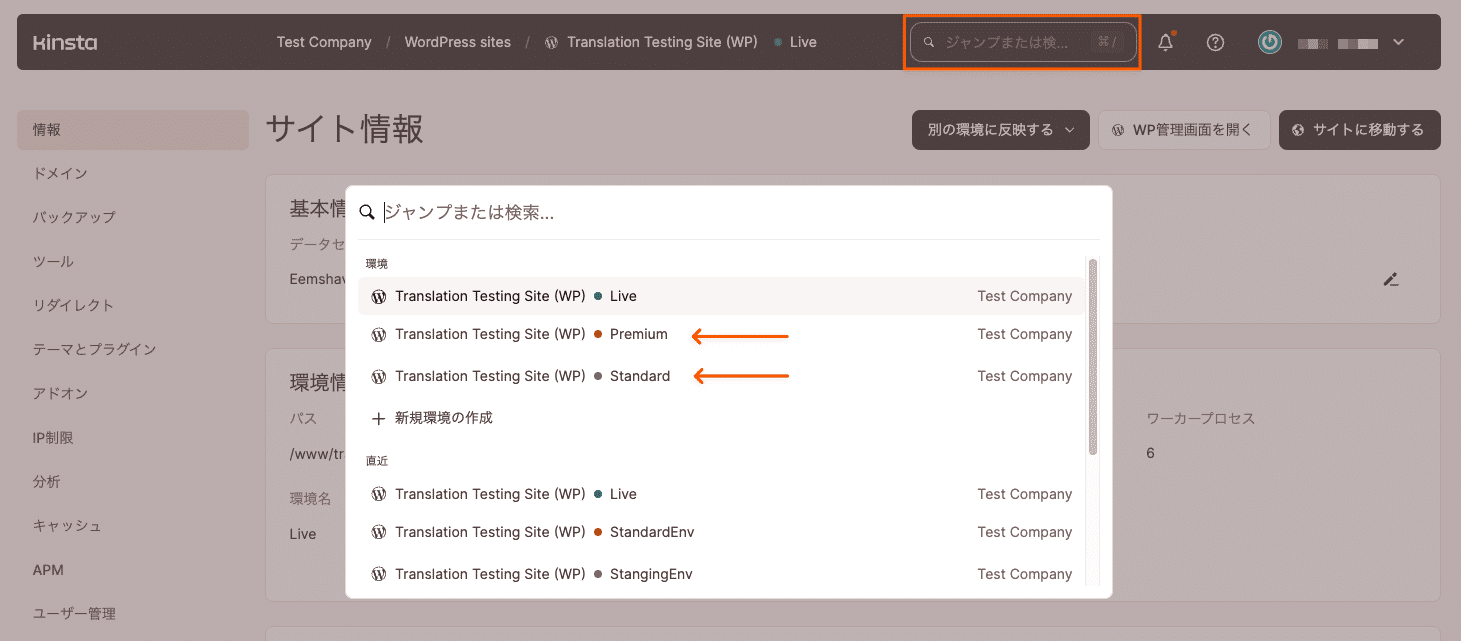Select 情報 in the sidebar

(x=133, y=130)
